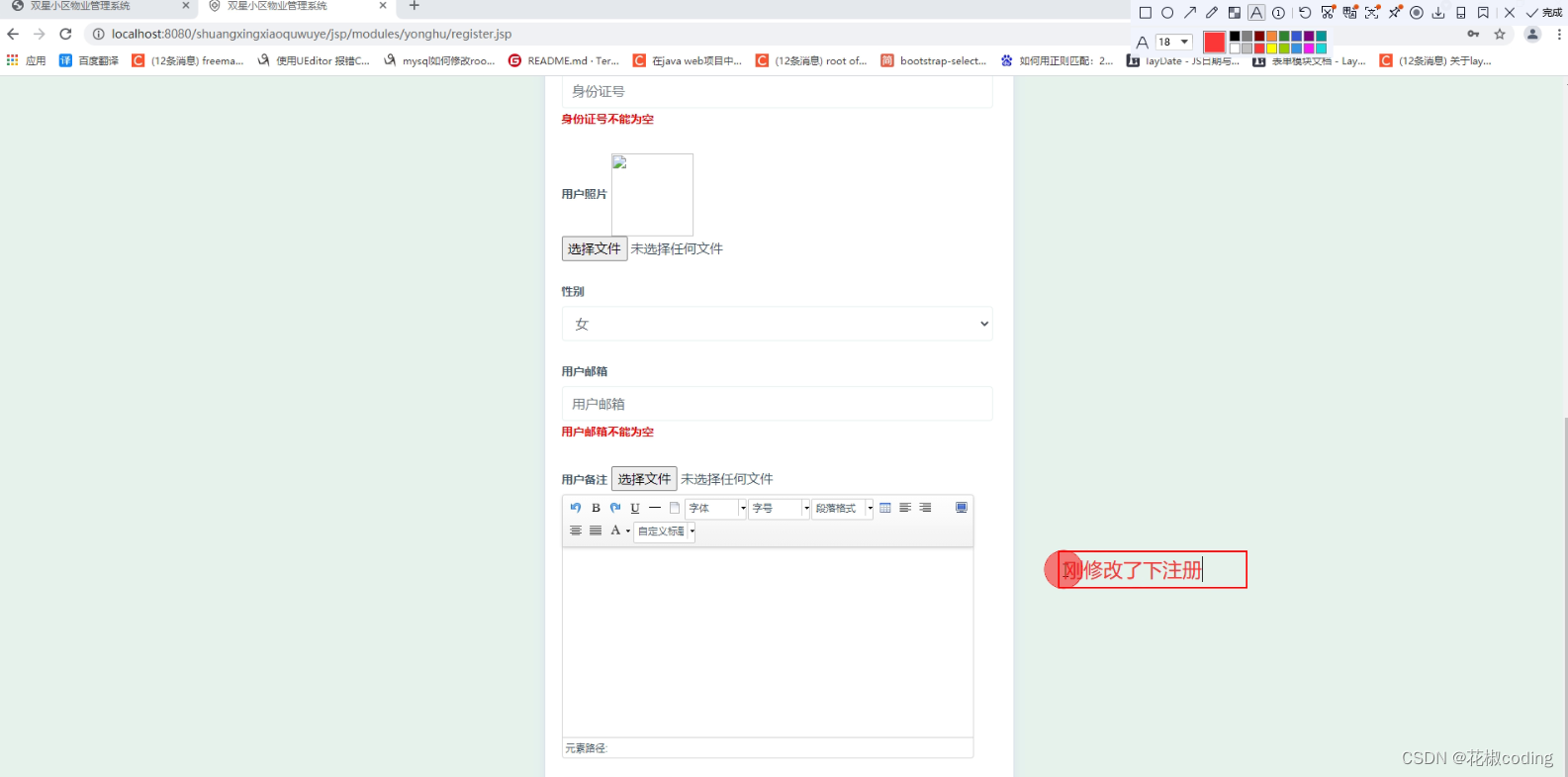Open the 字体 font dropdown
Image resolution: width=1568 pixels, height=777 pixels.
[x=716, y=508]
